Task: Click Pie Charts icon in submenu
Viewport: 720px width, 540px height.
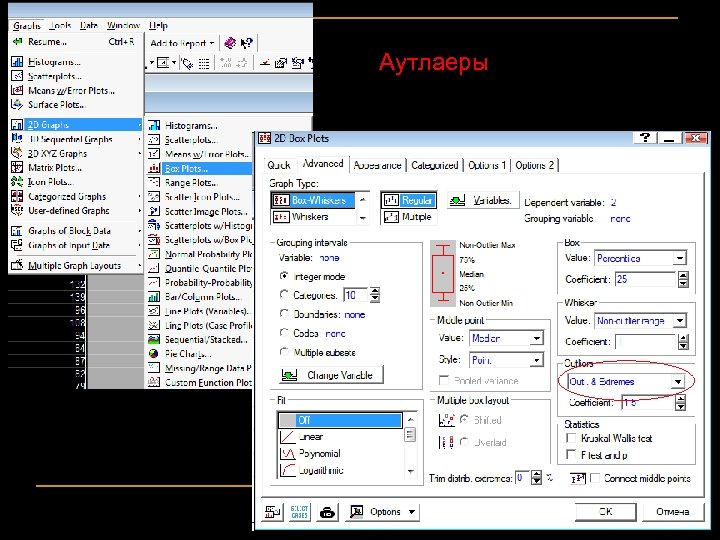Action: [154, 354]
